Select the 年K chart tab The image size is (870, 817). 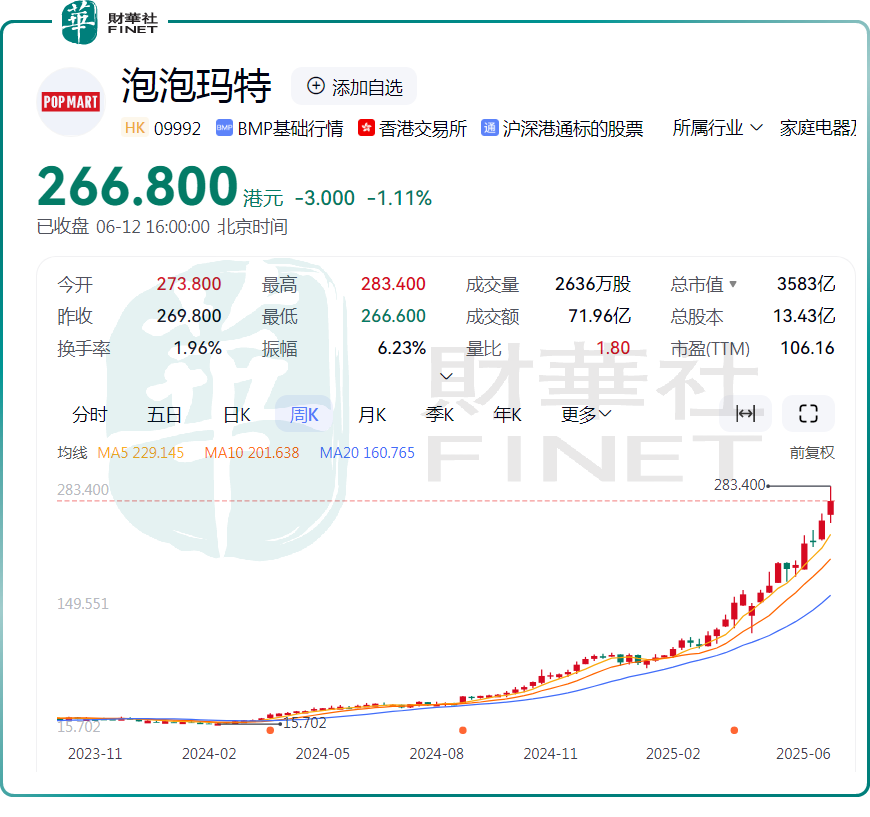tap(507, 414)
